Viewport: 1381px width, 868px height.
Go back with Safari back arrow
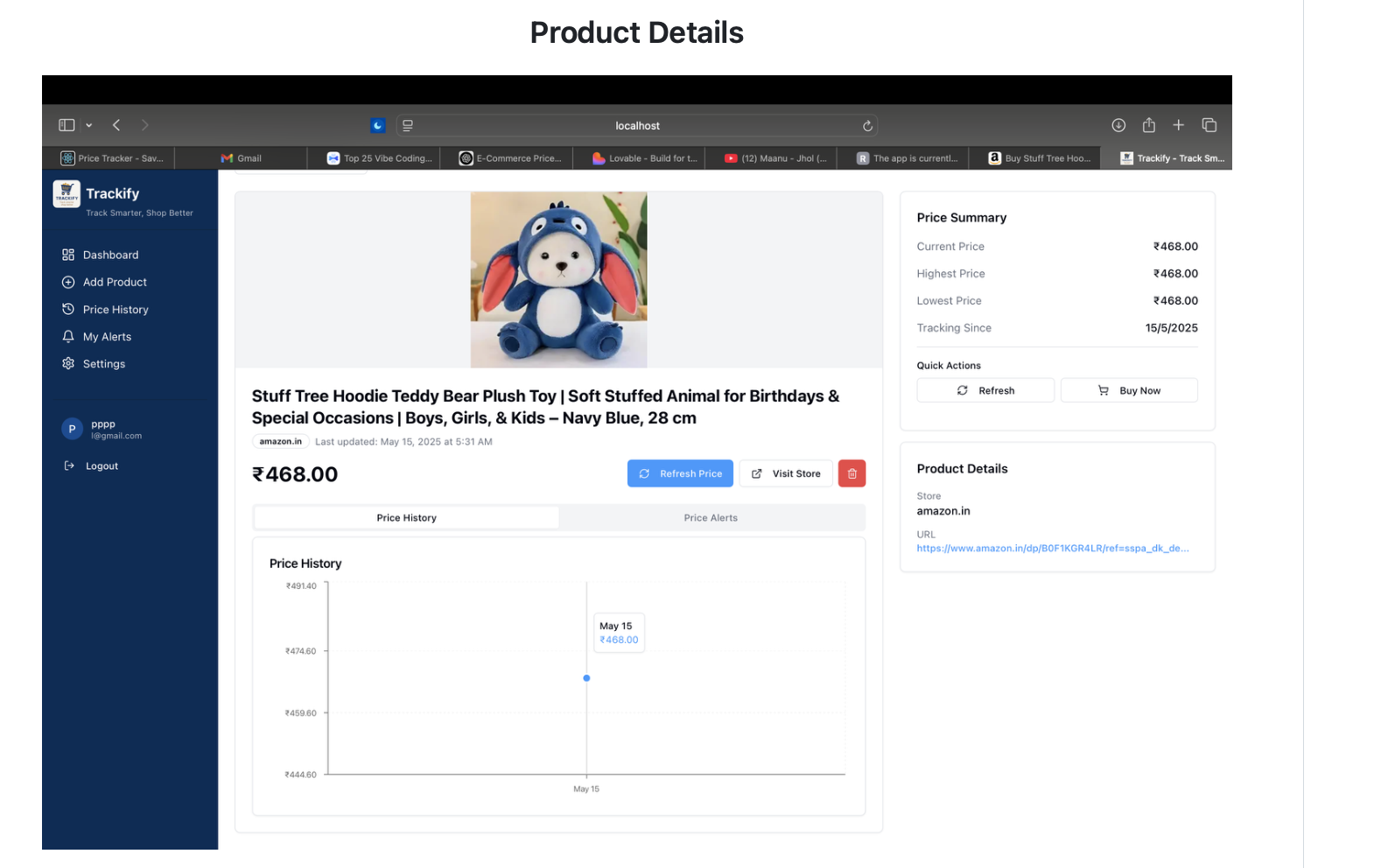(116, 125)
